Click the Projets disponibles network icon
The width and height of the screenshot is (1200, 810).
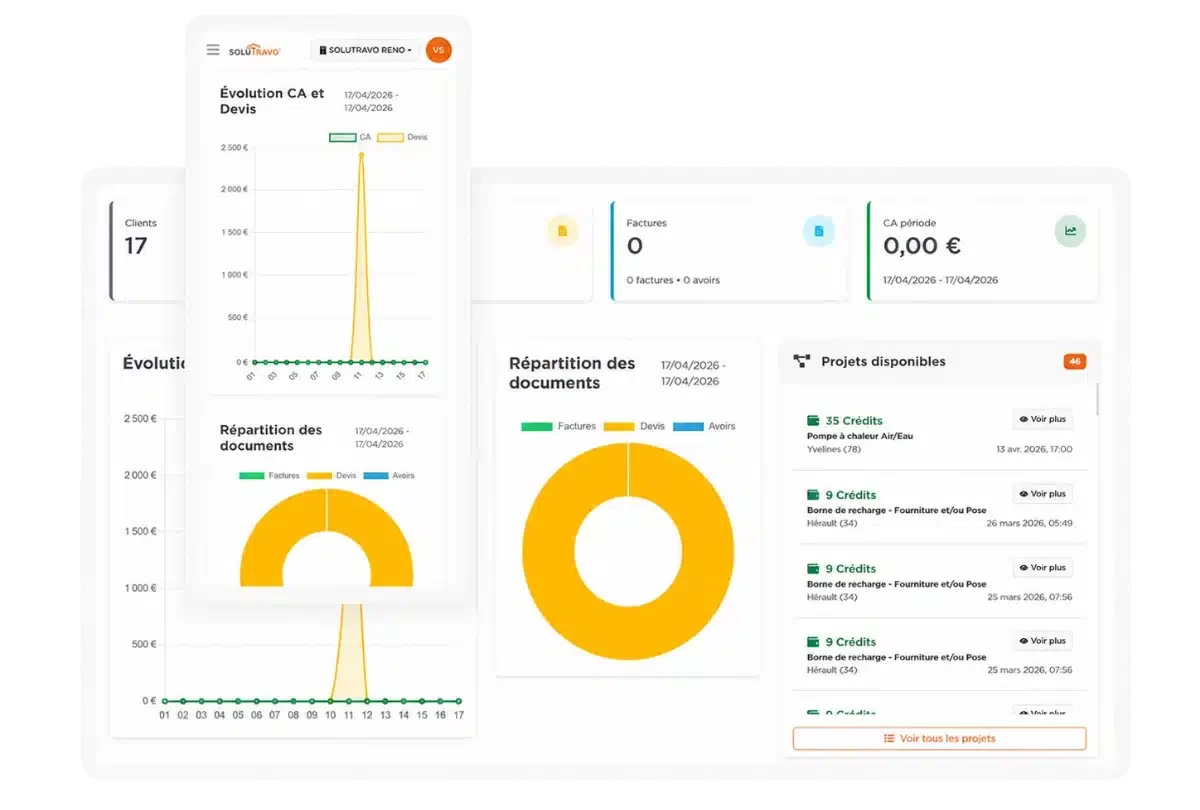(801, 362)
